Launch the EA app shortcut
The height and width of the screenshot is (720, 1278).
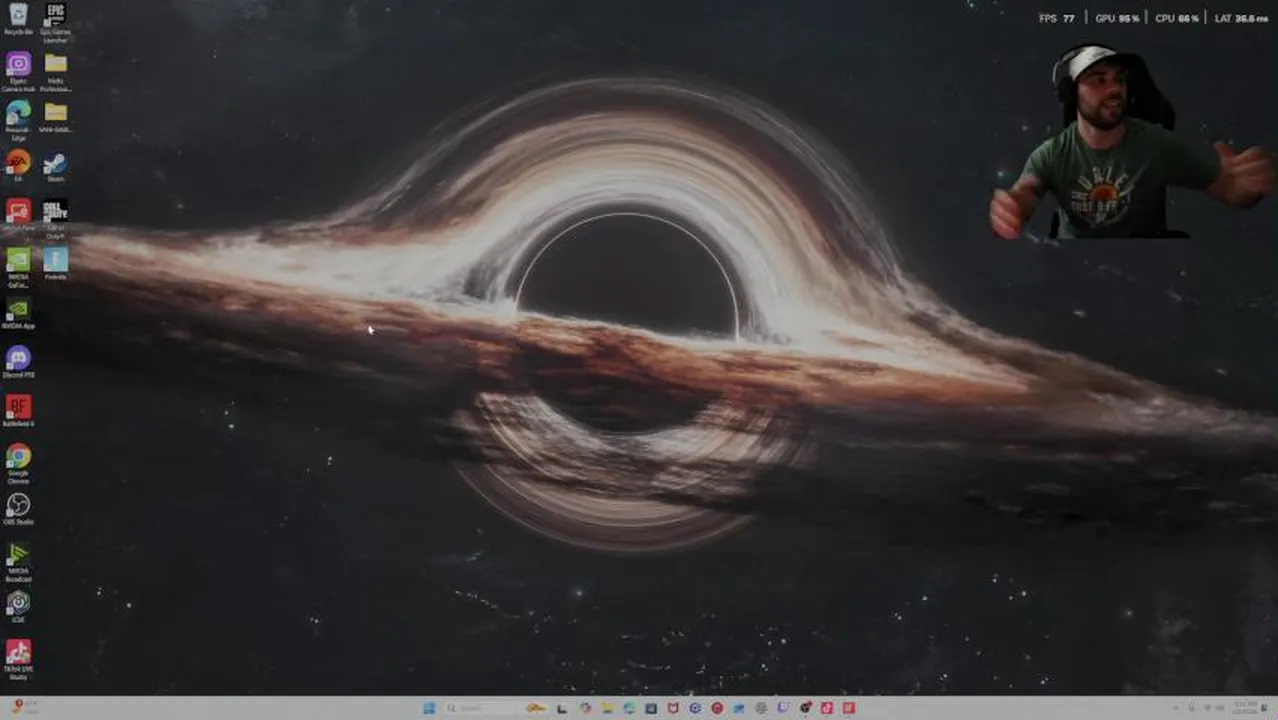[x=18, y=165]
